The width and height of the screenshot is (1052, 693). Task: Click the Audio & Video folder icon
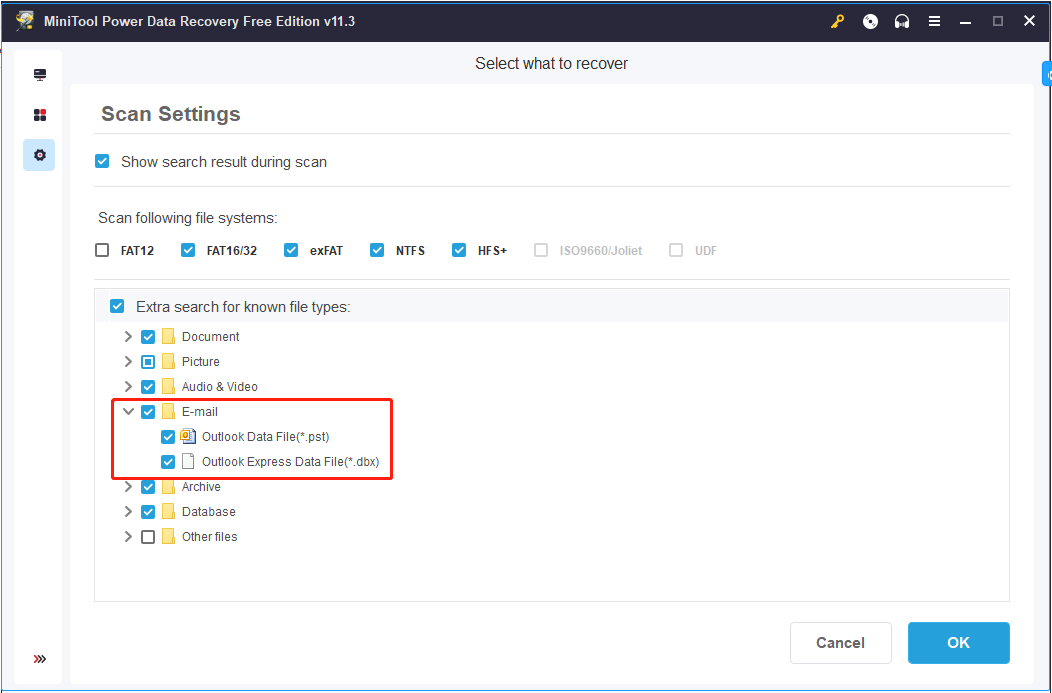pyautogui.click(x=168, y=386)
